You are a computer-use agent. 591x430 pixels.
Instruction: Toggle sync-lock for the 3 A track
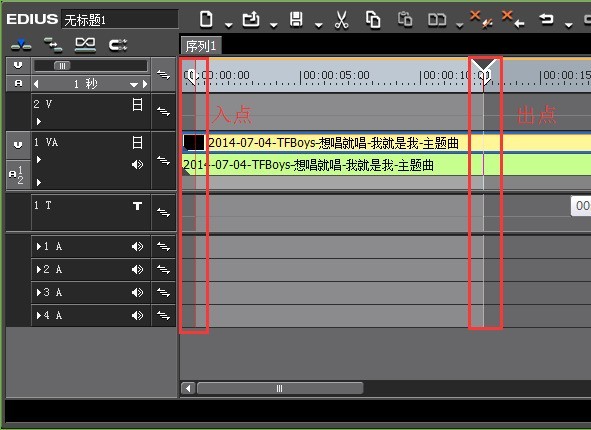tap(163, 292)
